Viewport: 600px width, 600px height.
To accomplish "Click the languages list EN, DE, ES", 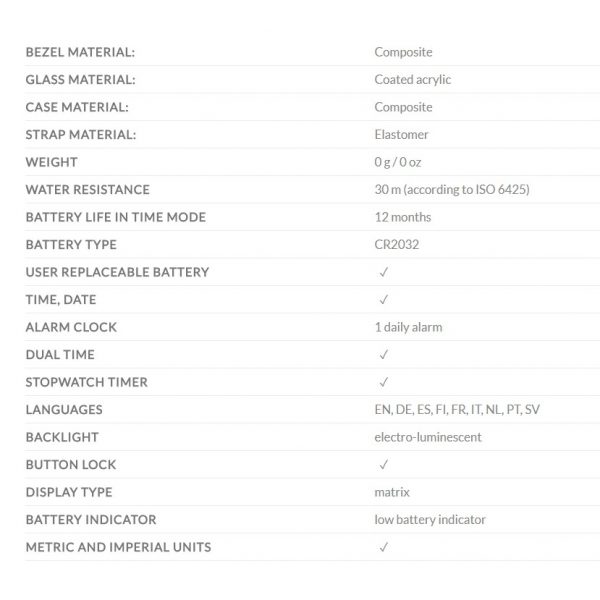I will [x=457, y=410].
